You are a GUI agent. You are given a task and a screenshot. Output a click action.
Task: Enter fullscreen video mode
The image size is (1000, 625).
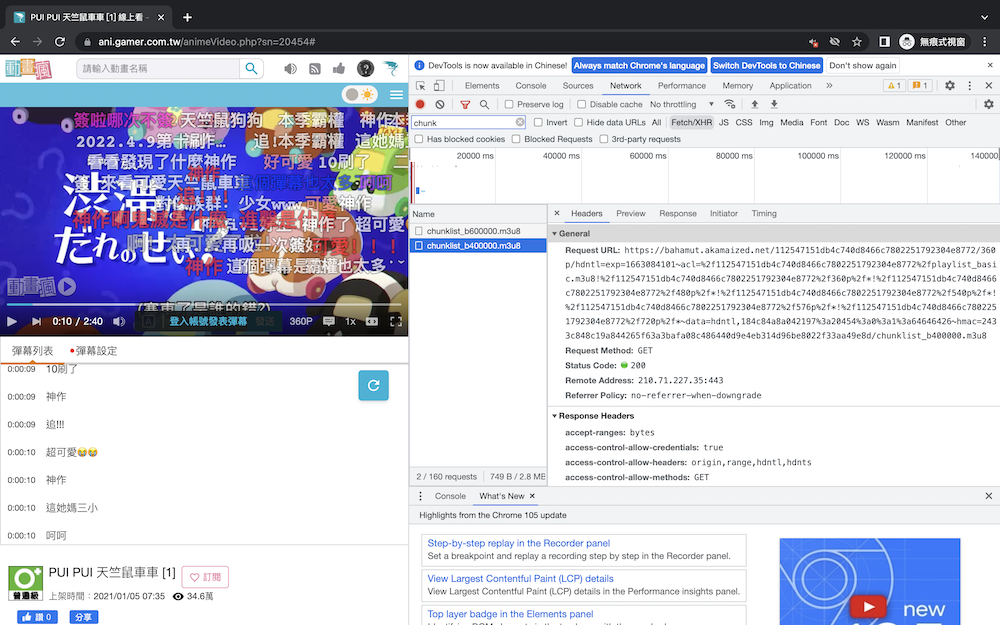pyautogui.click(x=396, y=321)
